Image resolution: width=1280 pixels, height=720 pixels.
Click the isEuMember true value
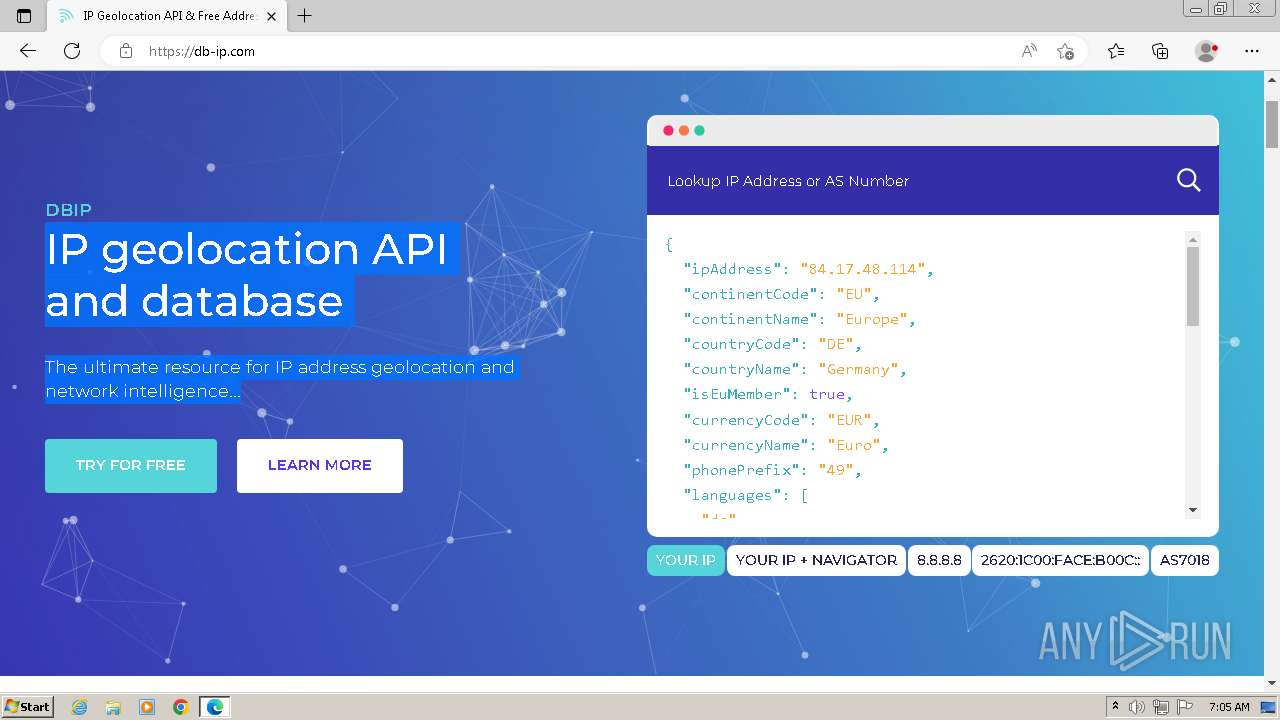827,394
